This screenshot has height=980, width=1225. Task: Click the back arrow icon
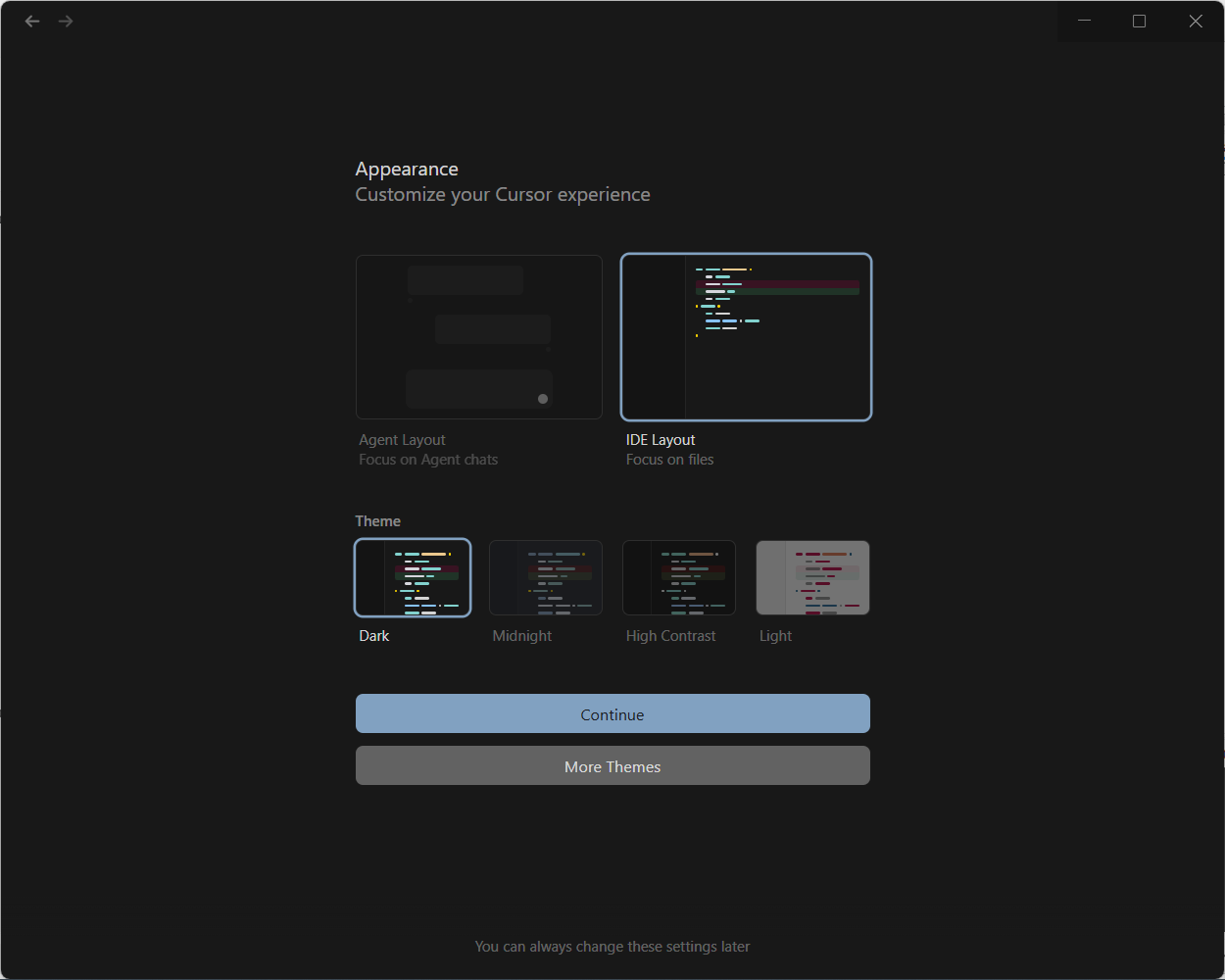(32, 22)
